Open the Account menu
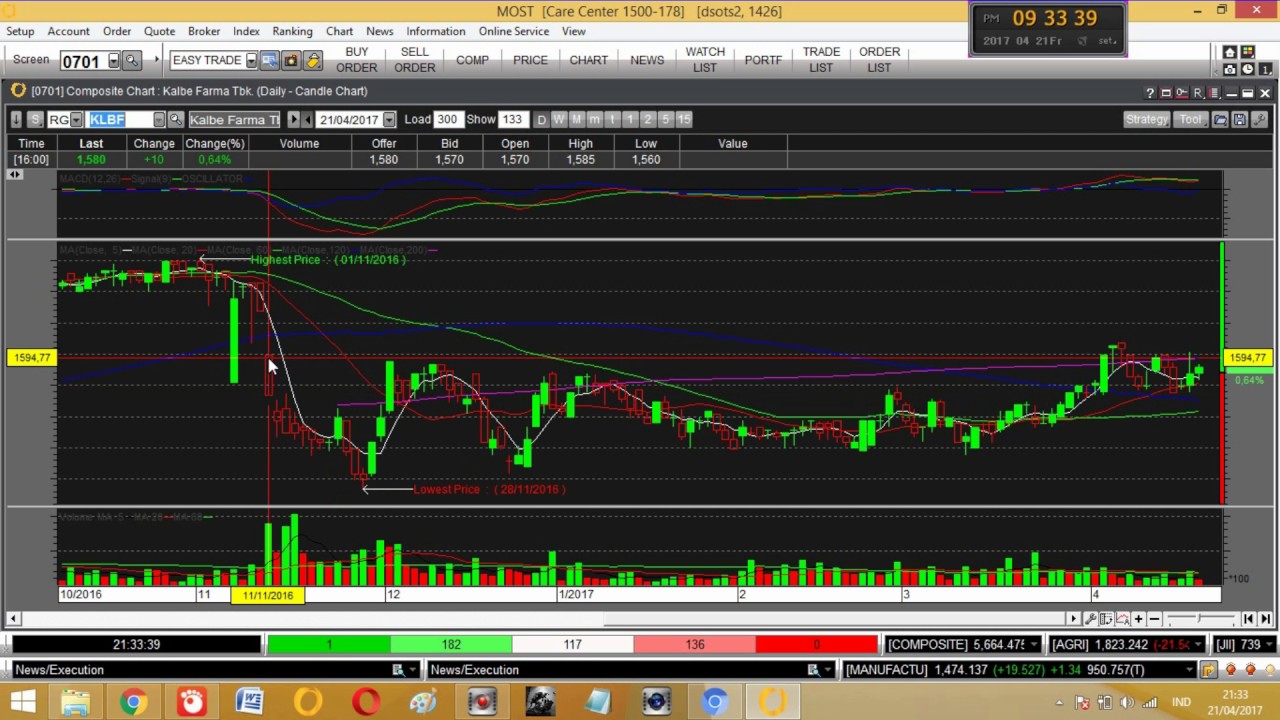 click(x=69, y=31)
